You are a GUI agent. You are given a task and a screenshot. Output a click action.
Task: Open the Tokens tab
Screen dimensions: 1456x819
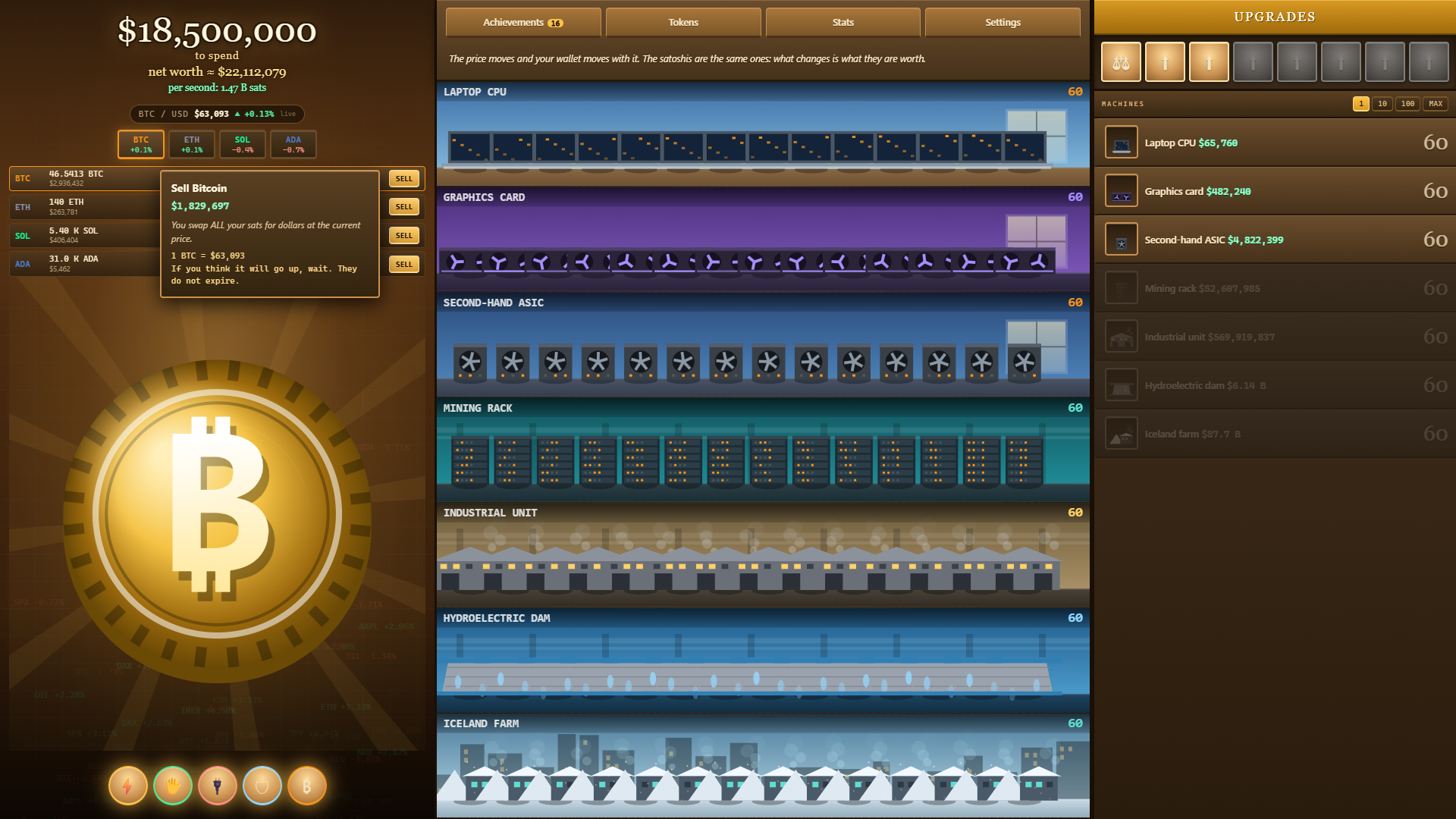(683, 23)
